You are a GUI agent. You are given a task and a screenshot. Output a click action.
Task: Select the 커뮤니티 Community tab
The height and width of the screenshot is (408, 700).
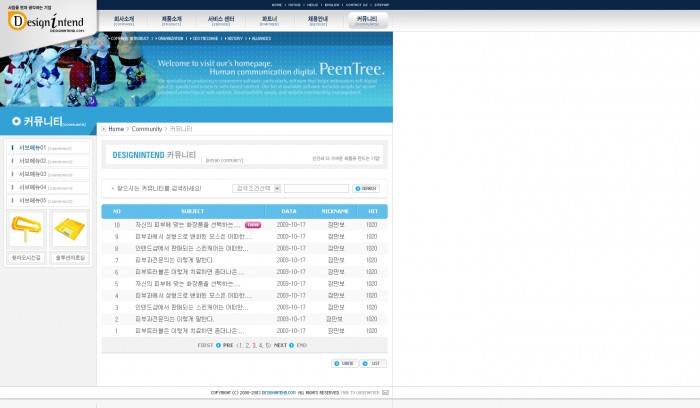367,21
